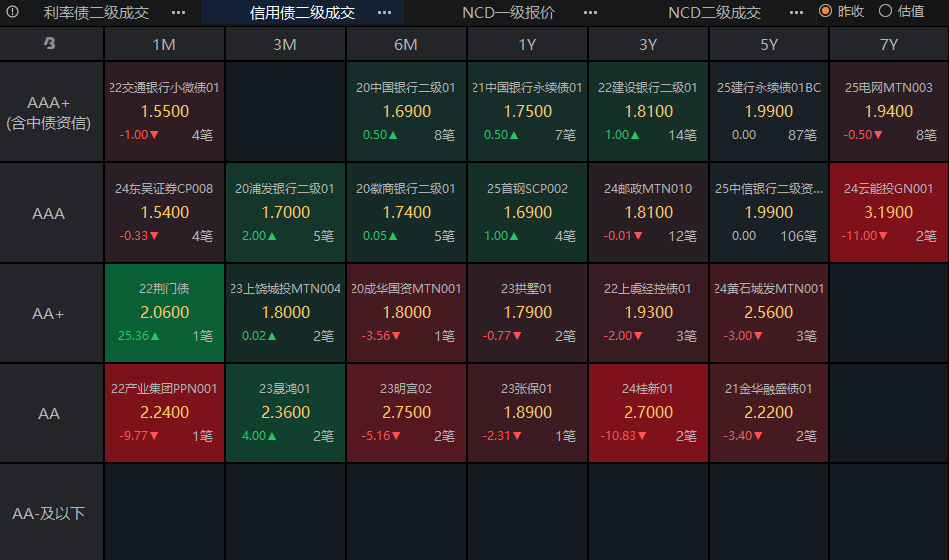Select the 23上饶城投MTN004 cell
This screenshot has width=949, height=560.
285,313
